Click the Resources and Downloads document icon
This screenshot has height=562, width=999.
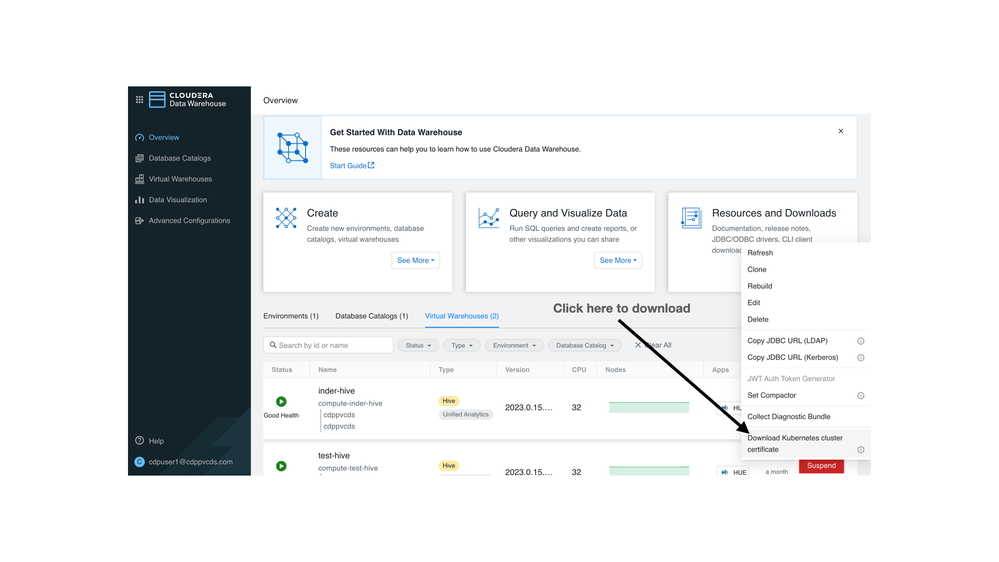pyautogui.click(x=691, y=218)
